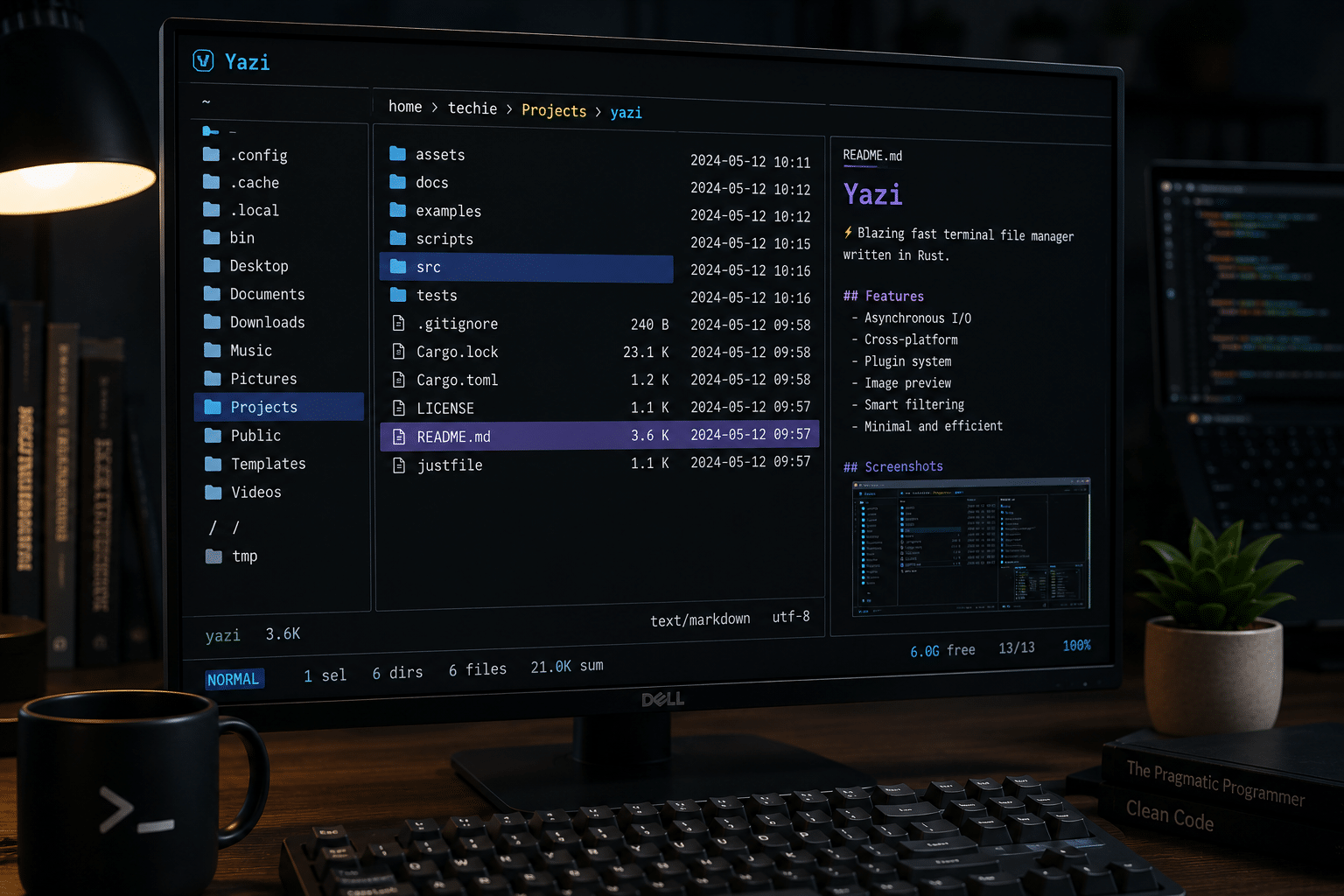The width and height of the screenshot is (1344, 896).
Task: Click chevron between techie and Projects
Action: (x=509, y=109)
